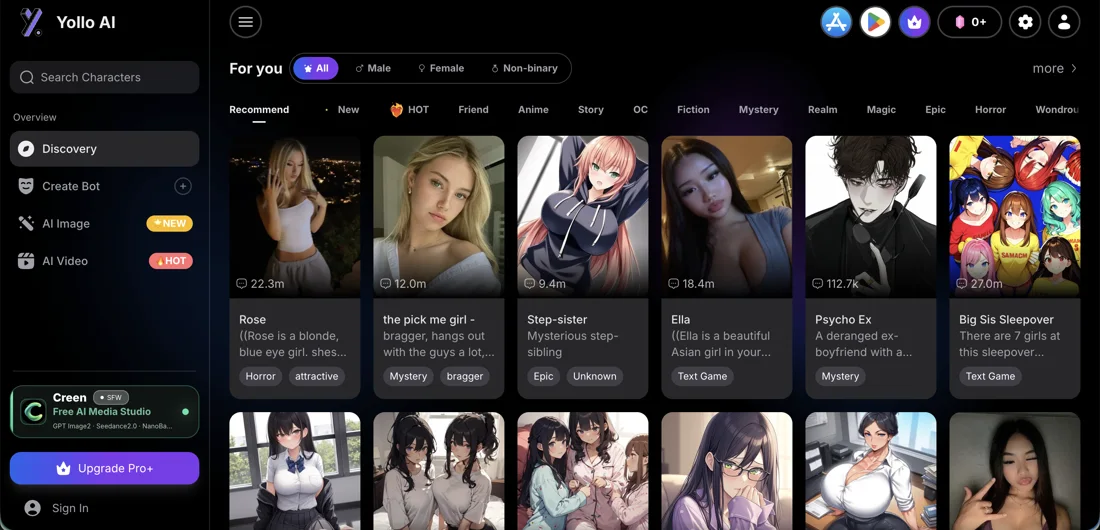Open AI Image in the sidebar
1100x530 pixels.
click(x=105, y=223)
